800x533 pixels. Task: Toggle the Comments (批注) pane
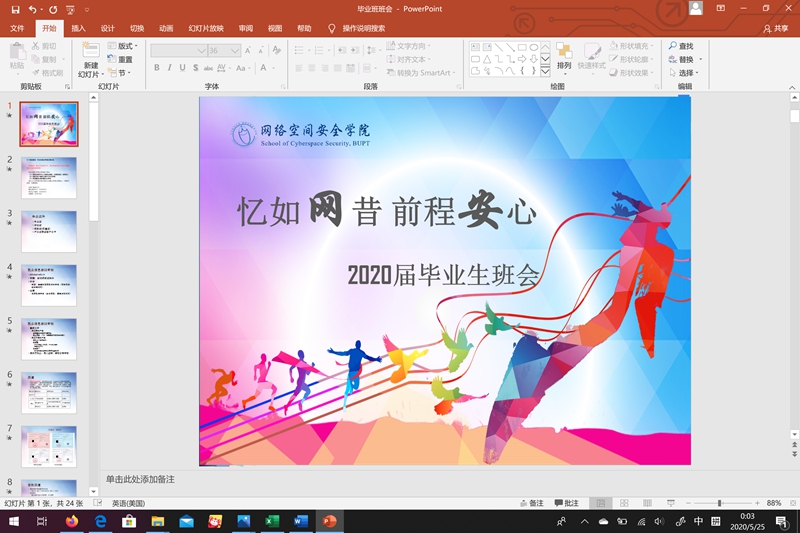(566, 503)
